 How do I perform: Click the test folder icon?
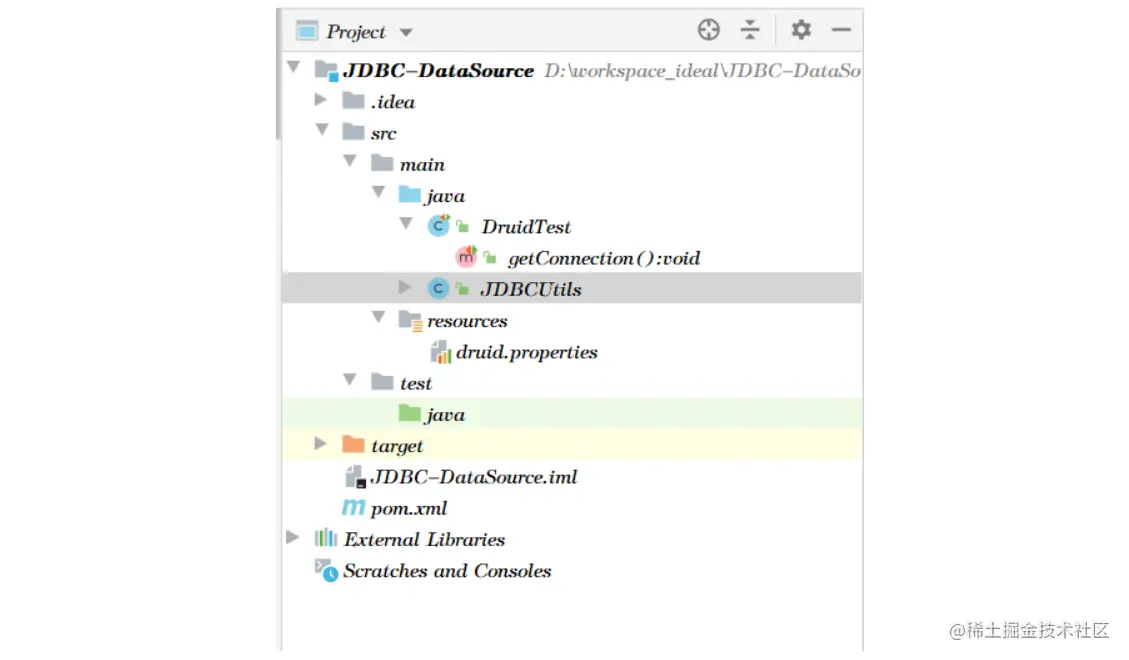click(x=382, y=381)
